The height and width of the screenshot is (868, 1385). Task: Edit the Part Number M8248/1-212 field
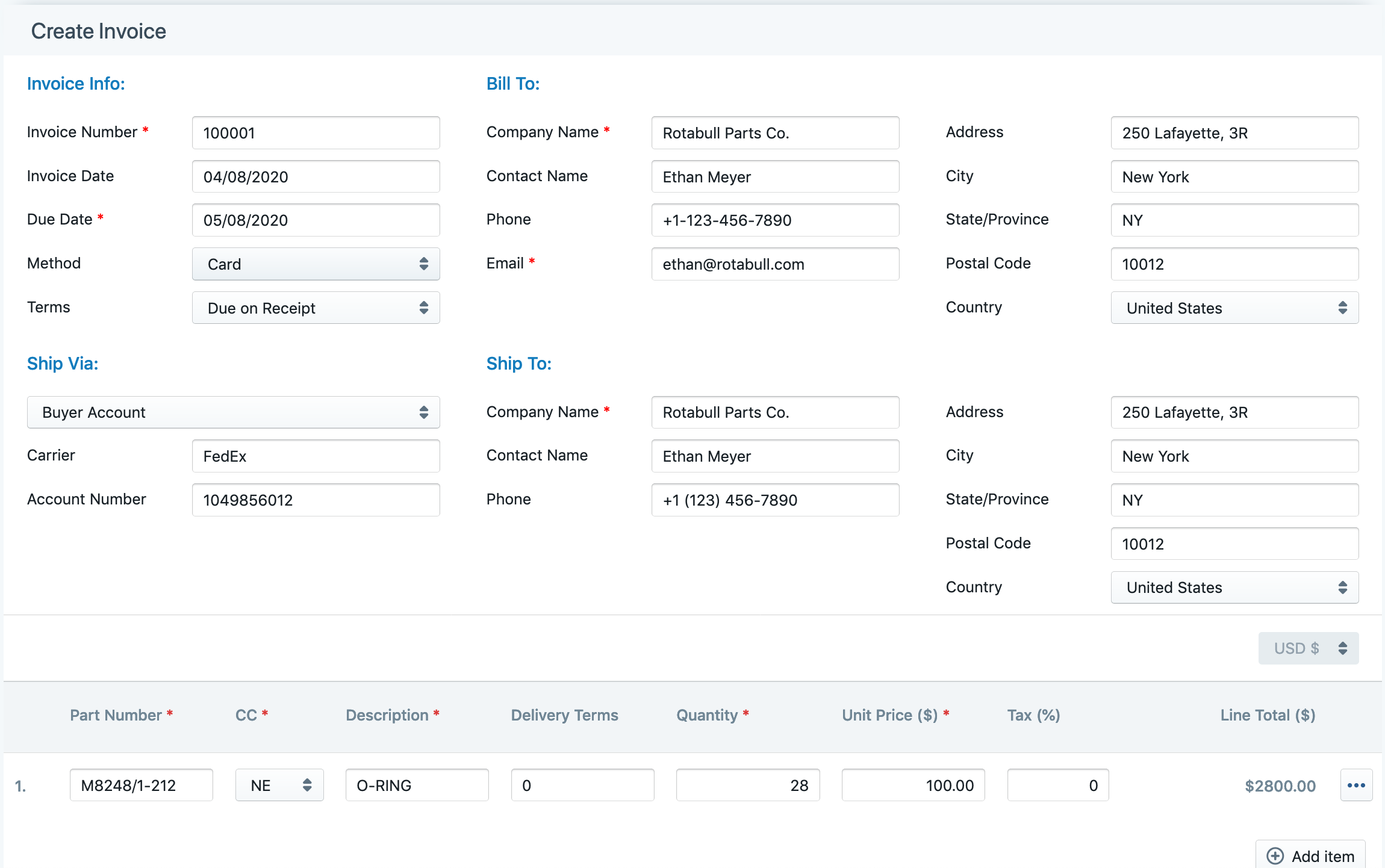coord(141,784)
